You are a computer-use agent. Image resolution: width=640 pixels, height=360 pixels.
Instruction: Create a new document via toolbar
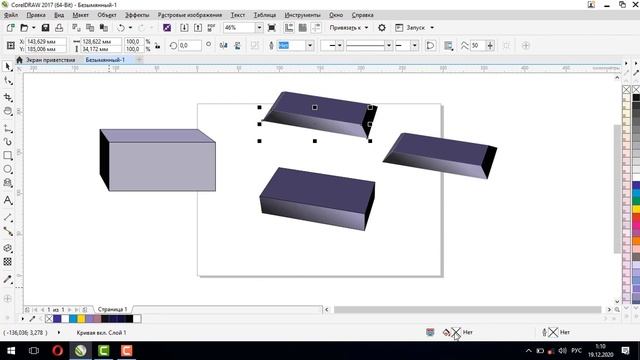point(10,28)
